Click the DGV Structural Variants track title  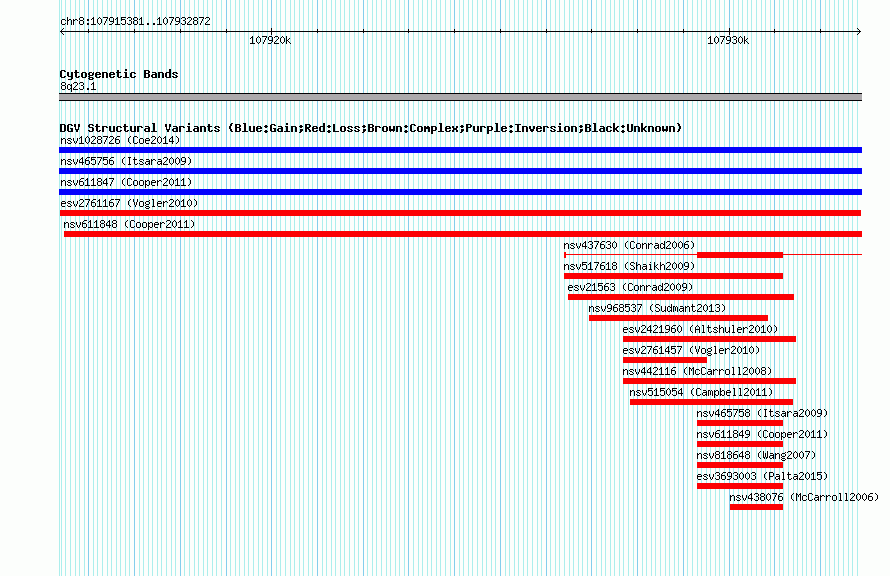(x=371, y=128)
